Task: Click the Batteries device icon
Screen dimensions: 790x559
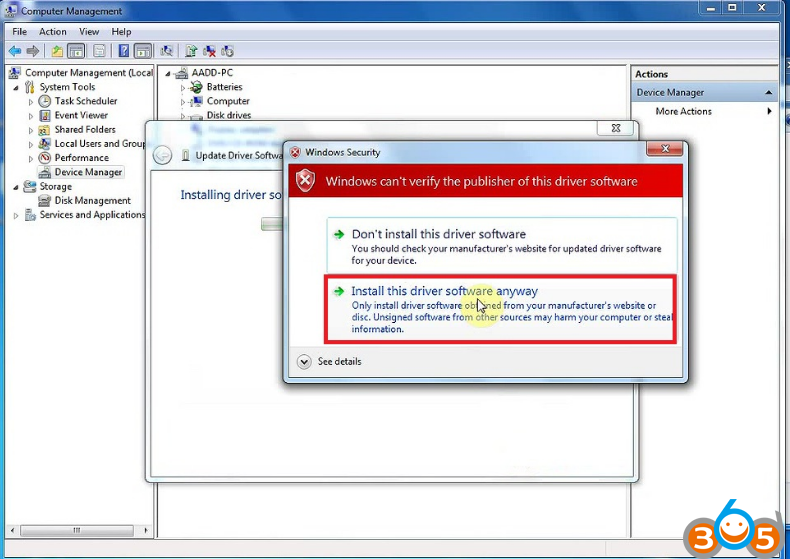Action: 196,87
